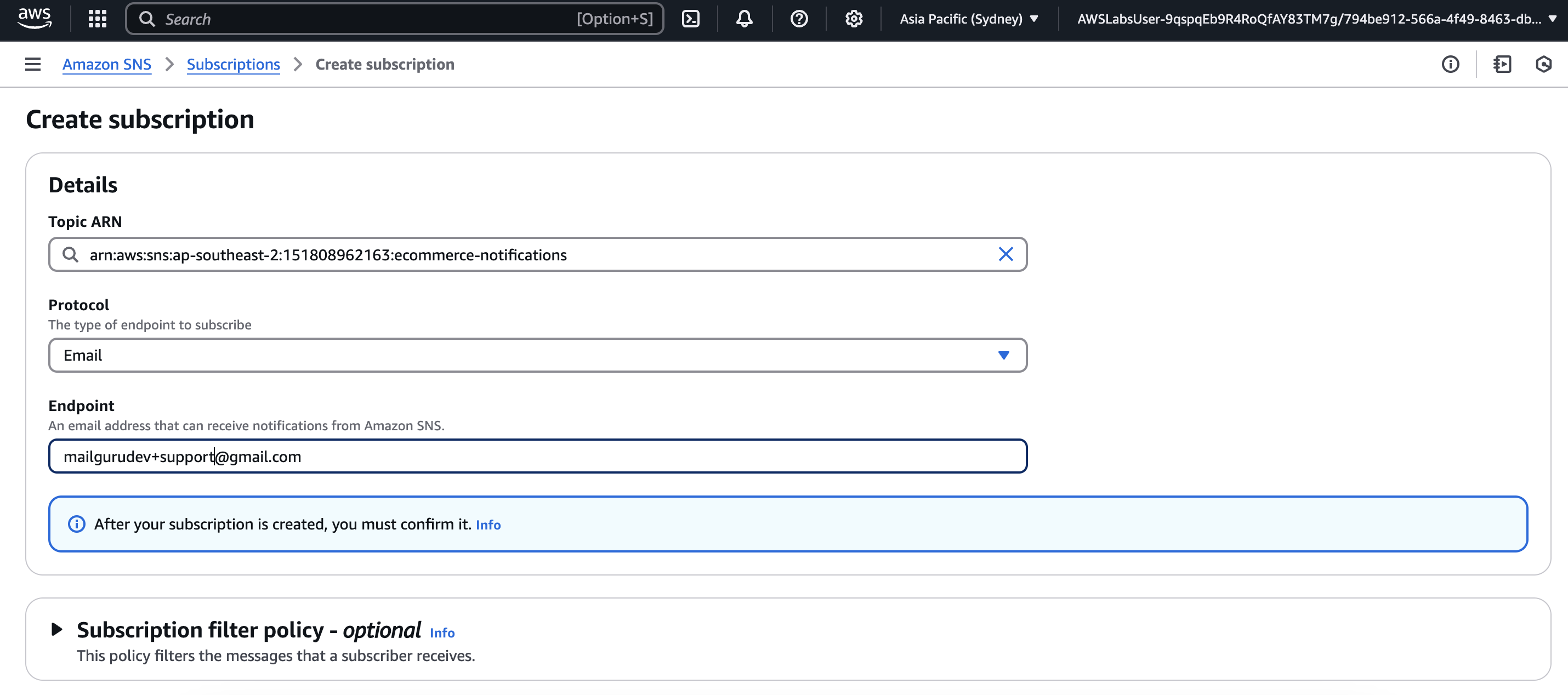1568x695 pixels.
Task: Open the settings gear icon
Action: pyautogui.click(x=854, y=19)
